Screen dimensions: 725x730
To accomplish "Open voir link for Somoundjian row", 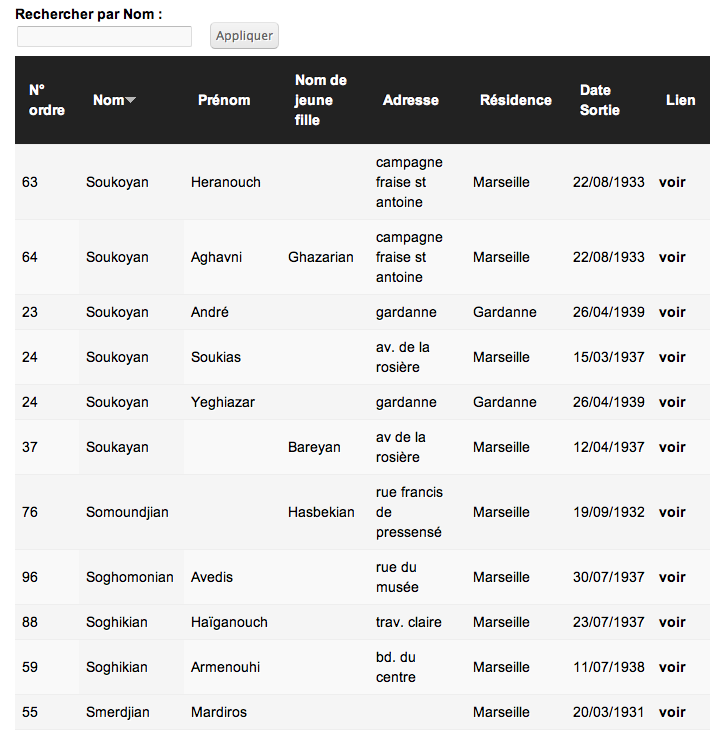I will point(672,512).
